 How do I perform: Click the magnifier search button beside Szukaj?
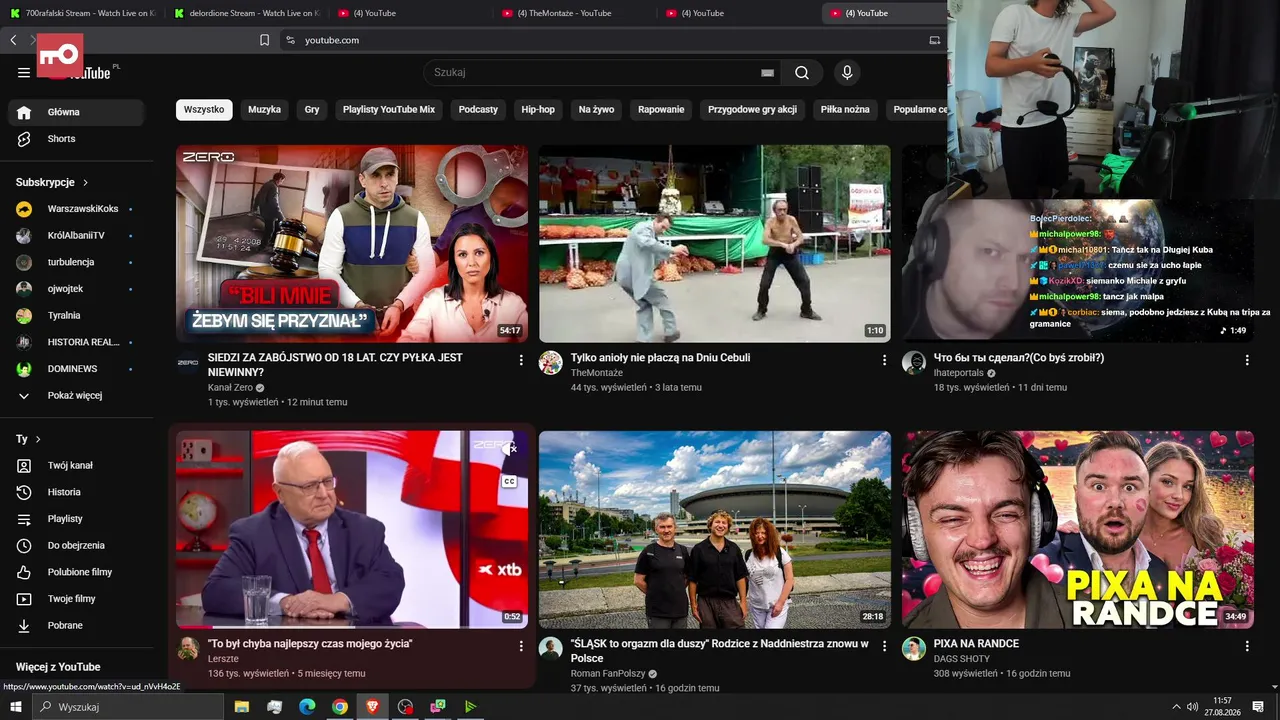pyautogui.click(x=802, y=72)
